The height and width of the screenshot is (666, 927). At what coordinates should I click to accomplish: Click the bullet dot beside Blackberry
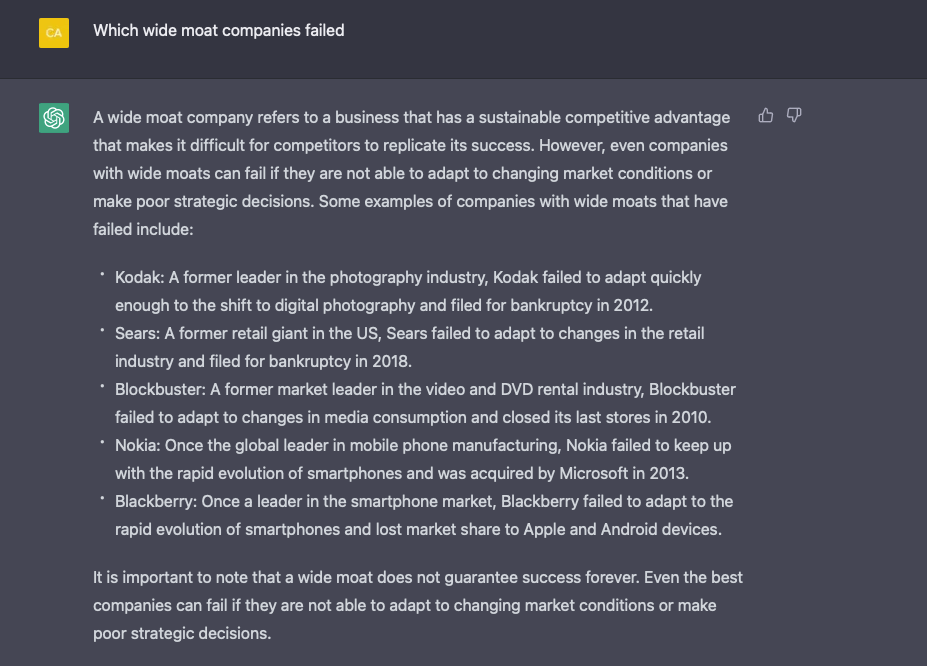(102, 497)
